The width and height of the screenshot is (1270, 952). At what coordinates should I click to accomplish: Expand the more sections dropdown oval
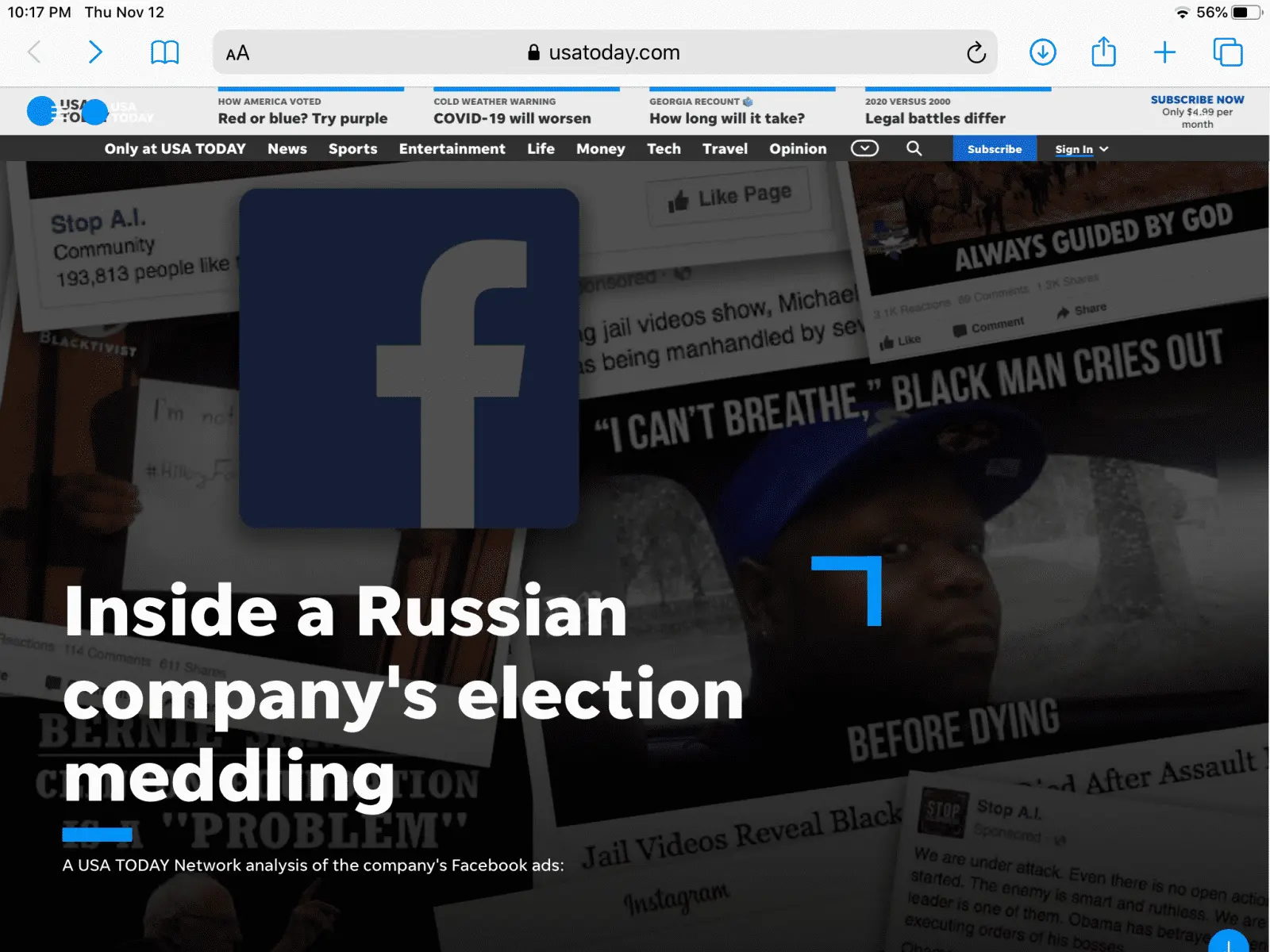(x=864, y=148)
